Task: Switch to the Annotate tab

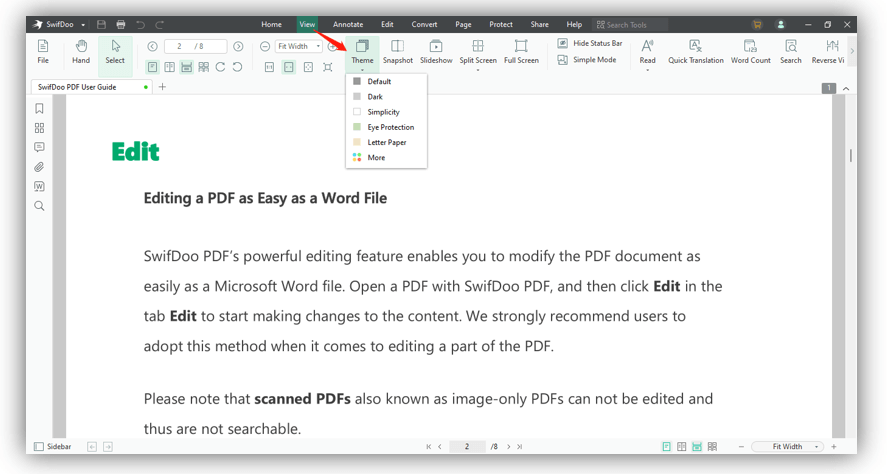Action: [x=348, y=24]
